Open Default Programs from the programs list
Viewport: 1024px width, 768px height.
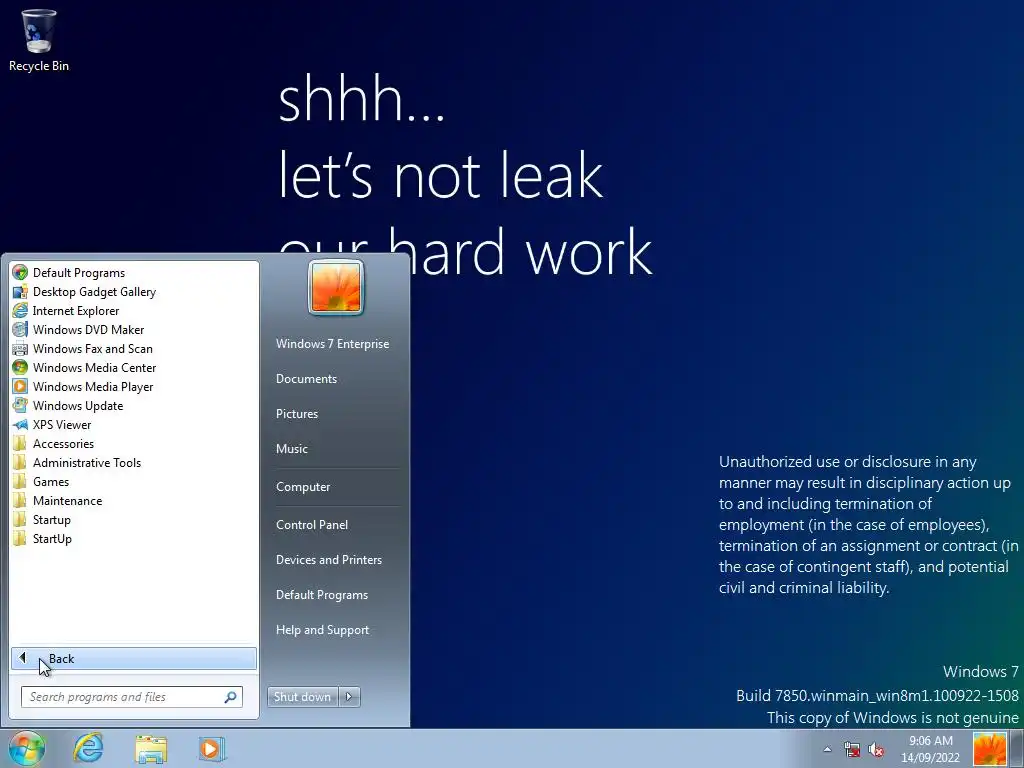pyautogui.click(x=134, y=273)
